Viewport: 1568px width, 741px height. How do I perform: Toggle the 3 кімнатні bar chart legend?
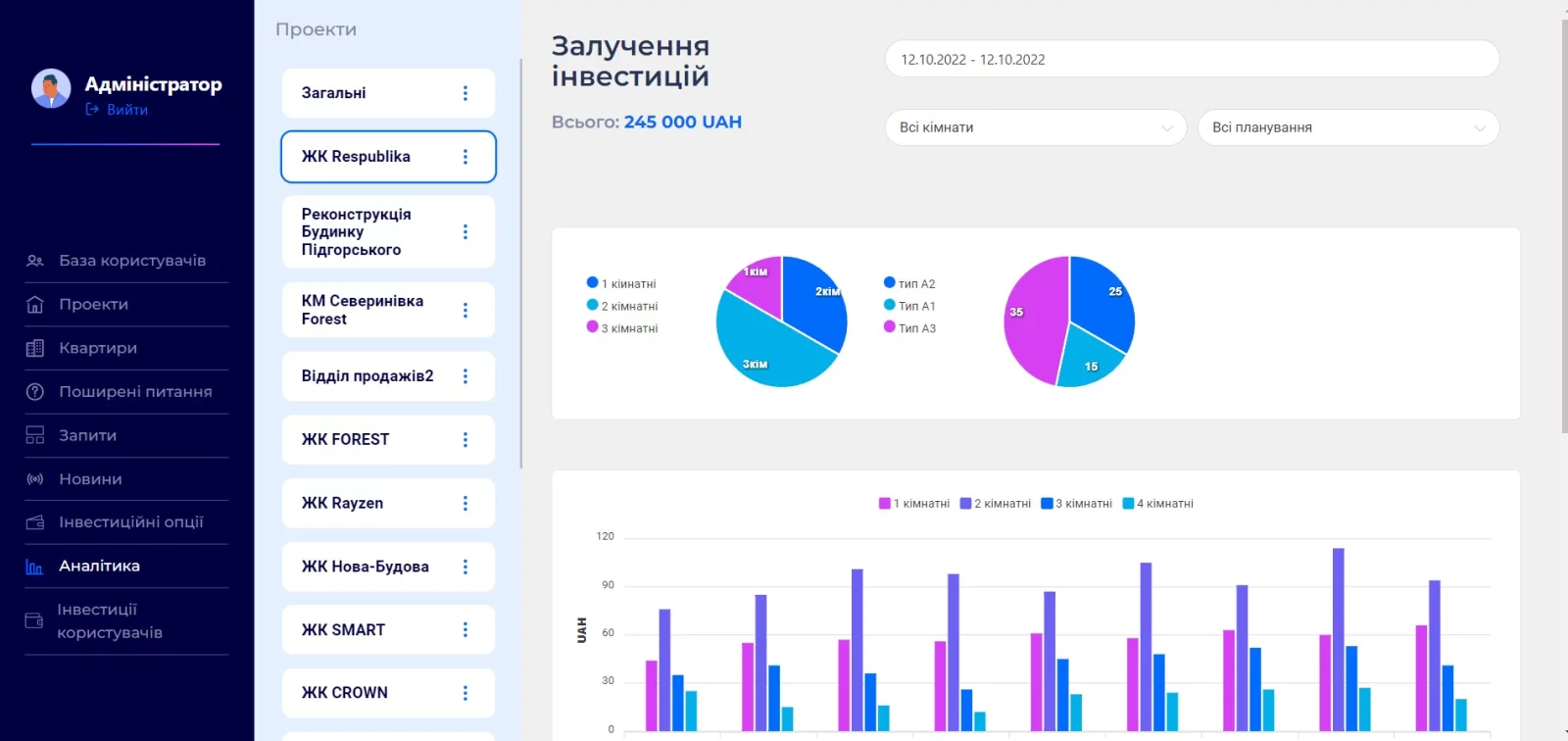point(1077,504)
